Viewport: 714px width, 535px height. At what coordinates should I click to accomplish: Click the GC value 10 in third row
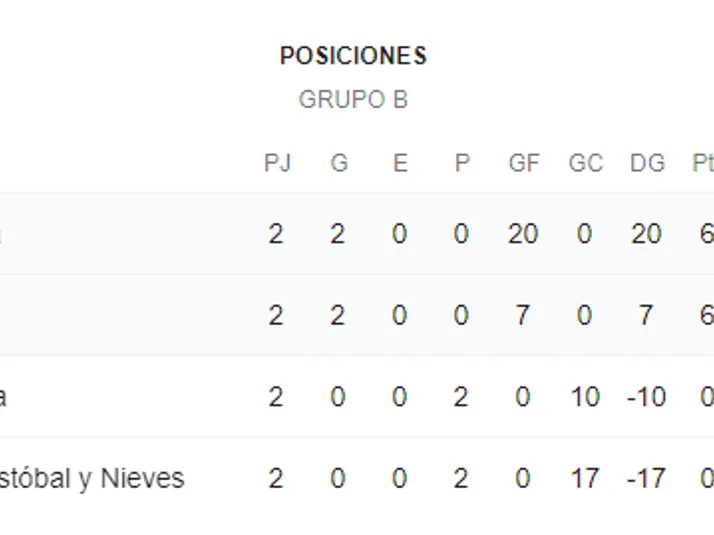[585, 397]
